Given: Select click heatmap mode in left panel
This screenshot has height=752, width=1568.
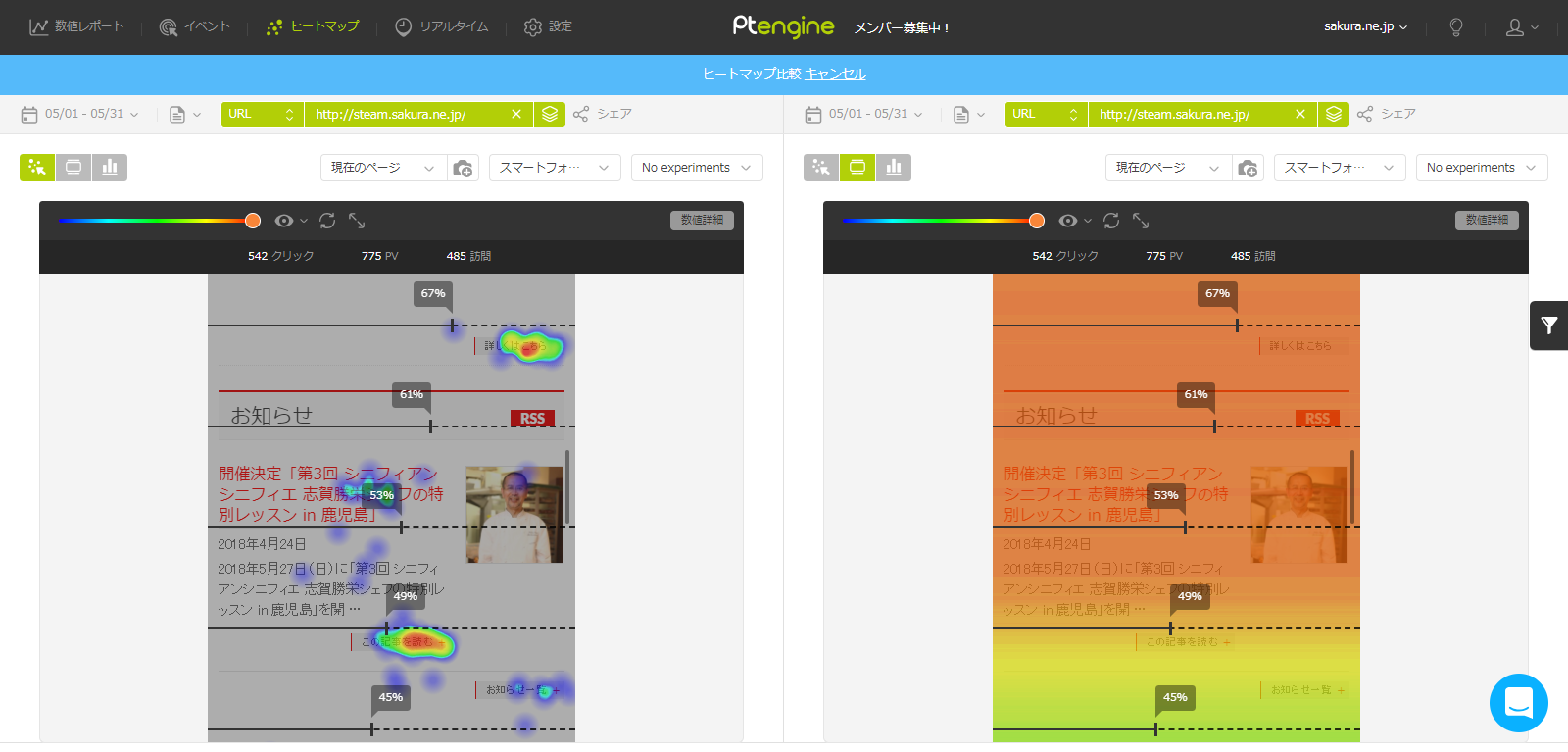Looking at the screenshot, I should [x=37, y=168].
